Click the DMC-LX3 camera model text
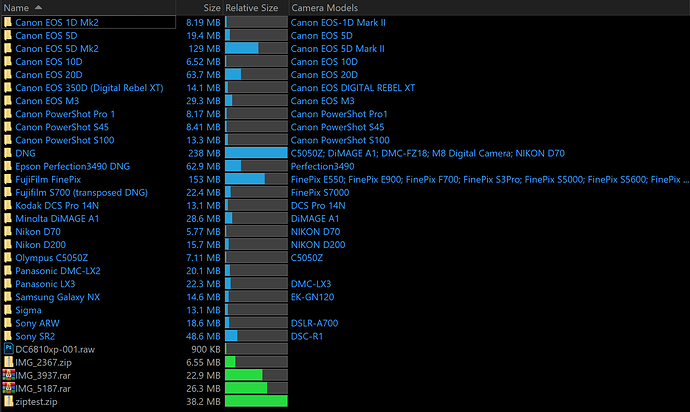 point(311,284)
